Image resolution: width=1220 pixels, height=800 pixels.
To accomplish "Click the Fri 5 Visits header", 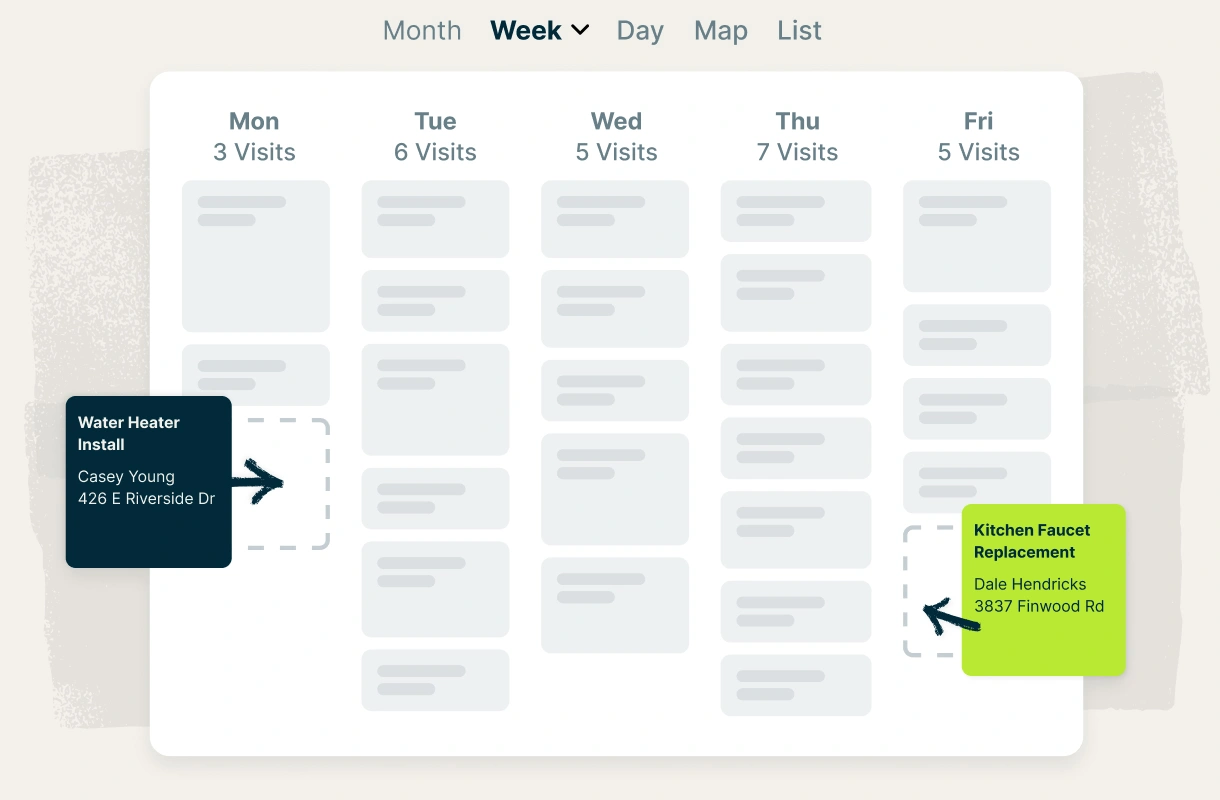I will pos(978,137).
